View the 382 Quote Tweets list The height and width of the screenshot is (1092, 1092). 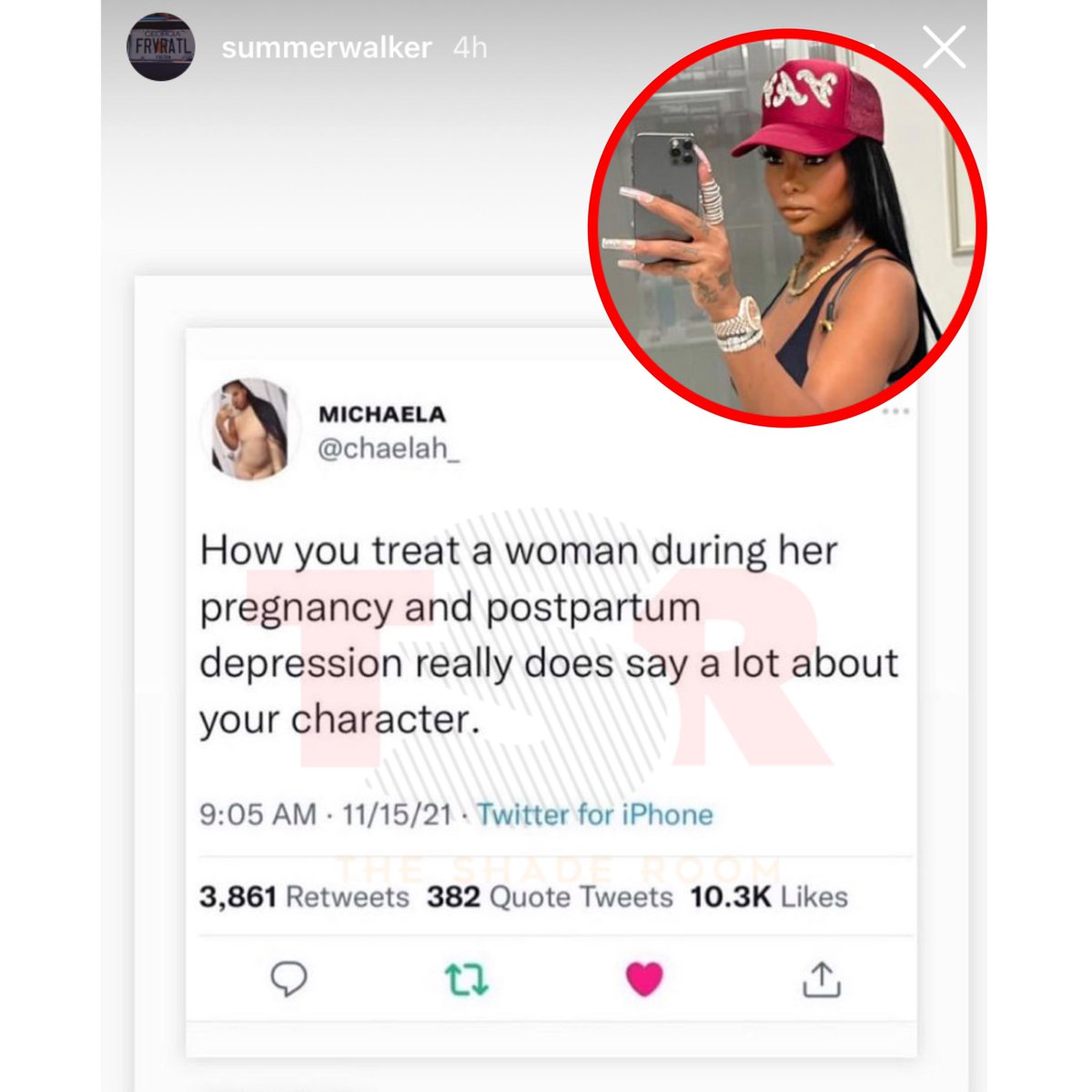550,897
